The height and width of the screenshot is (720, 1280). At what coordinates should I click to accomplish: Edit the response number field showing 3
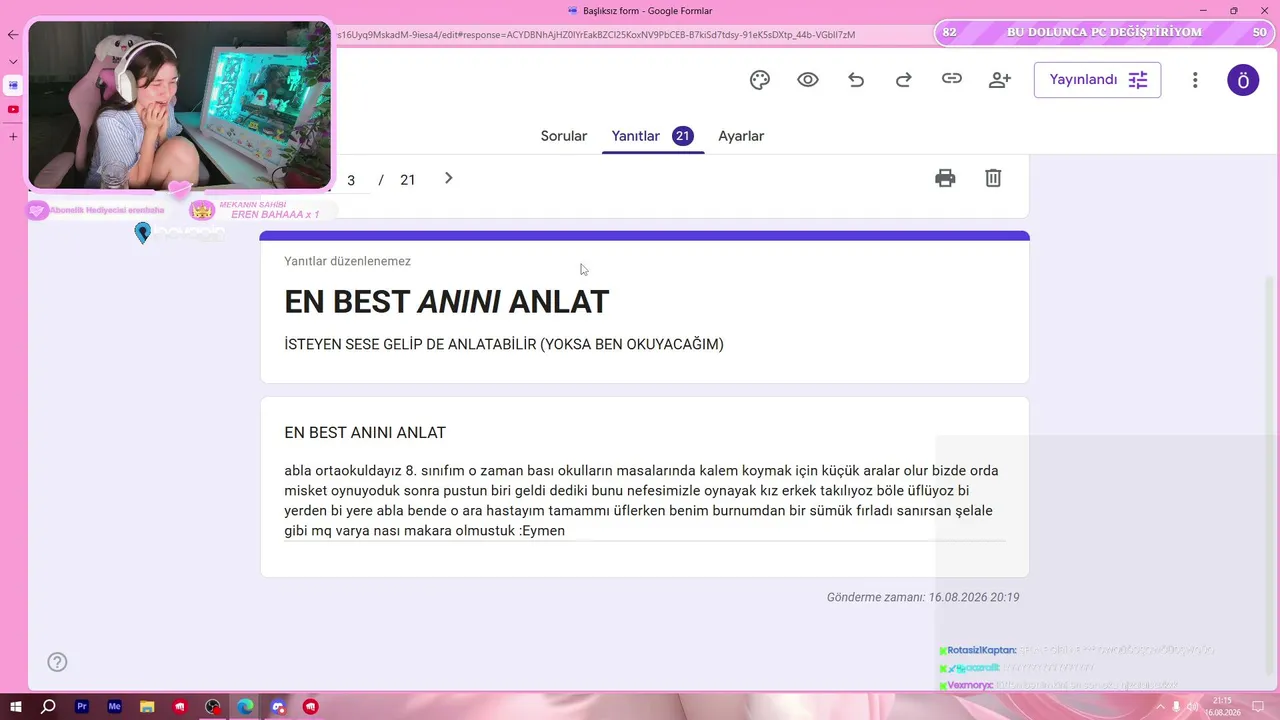[351, 180]
